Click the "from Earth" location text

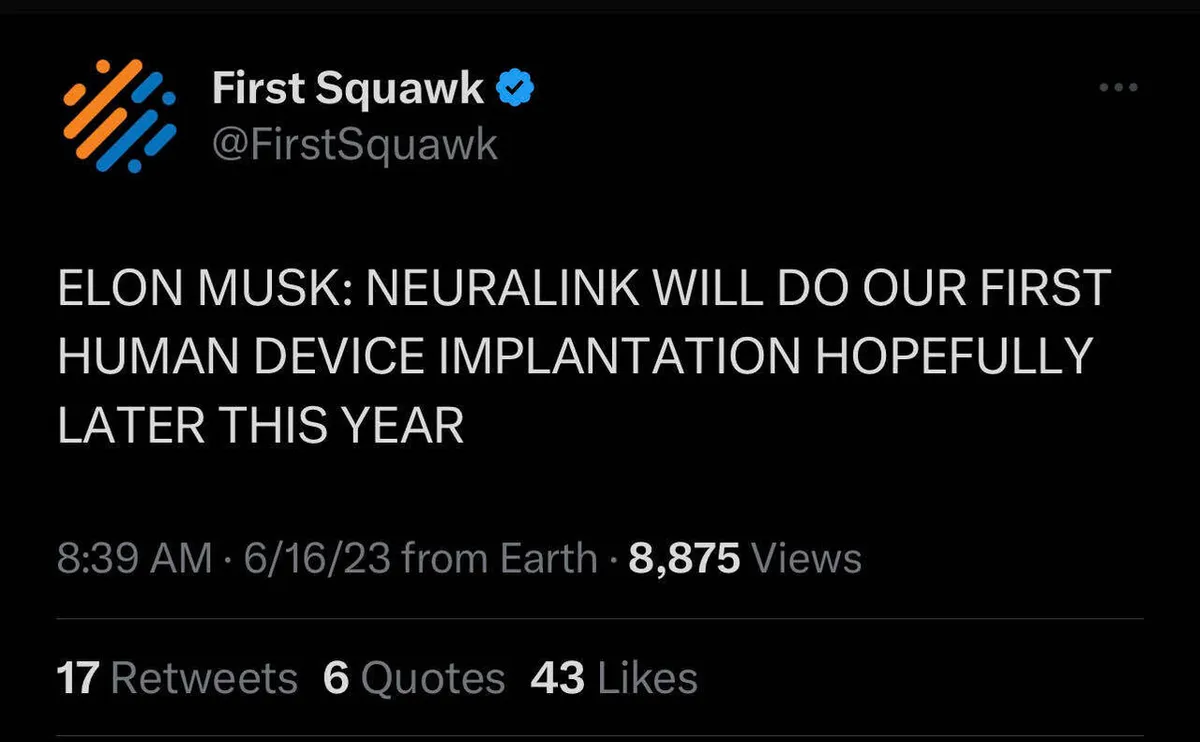[499, 558]
